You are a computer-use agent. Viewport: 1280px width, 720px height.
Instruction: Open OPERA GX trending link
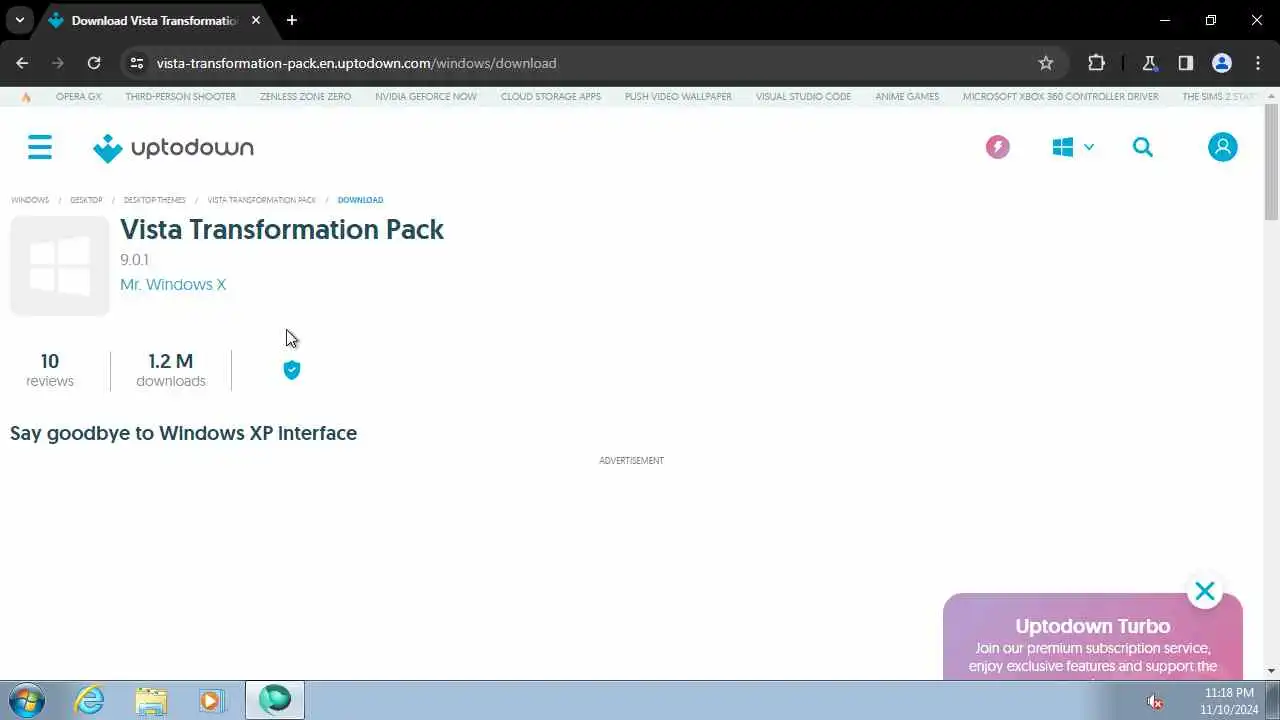click(x=79, y=97)
